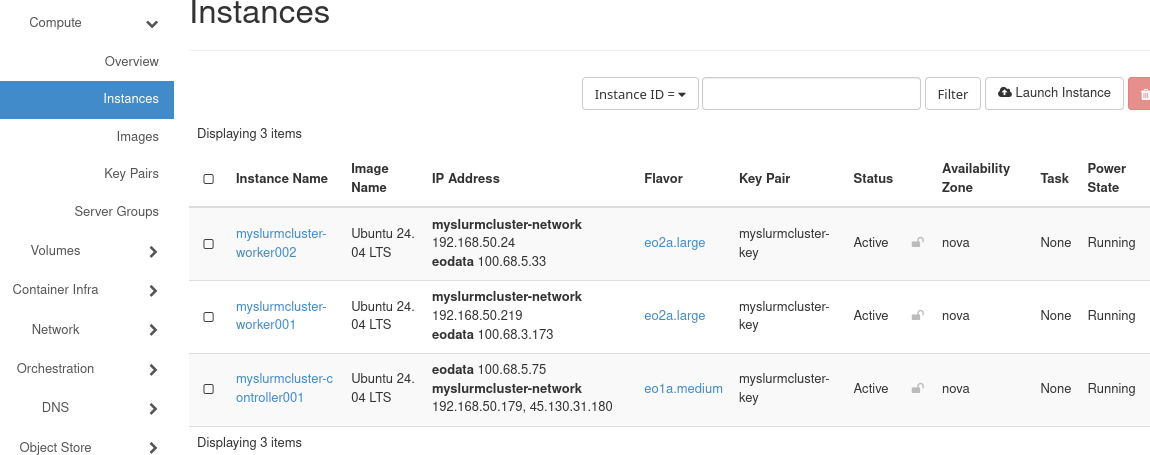Go to the Images page
The height and width of the screenshot is (455, 1150).
click(137, 136)
